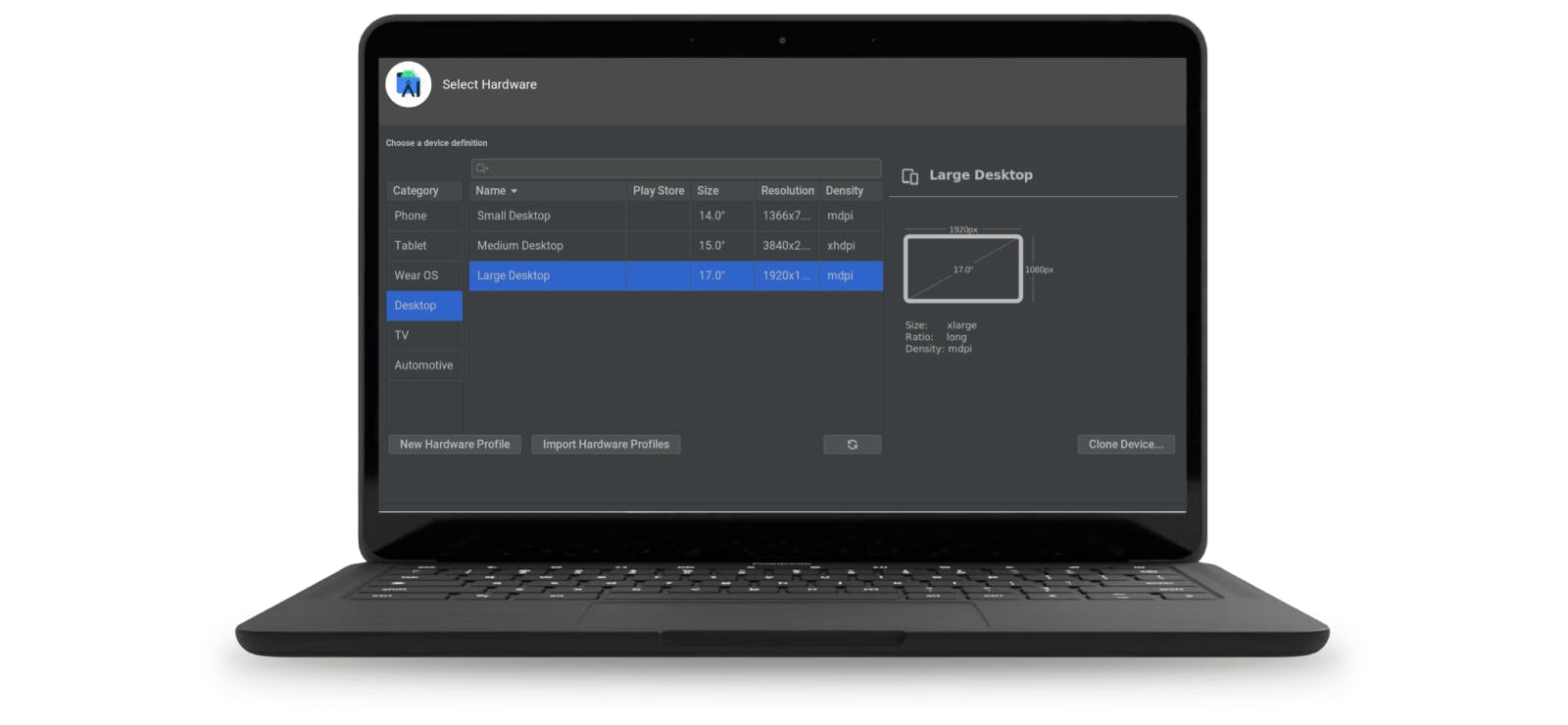Choose the TV category

402,335
